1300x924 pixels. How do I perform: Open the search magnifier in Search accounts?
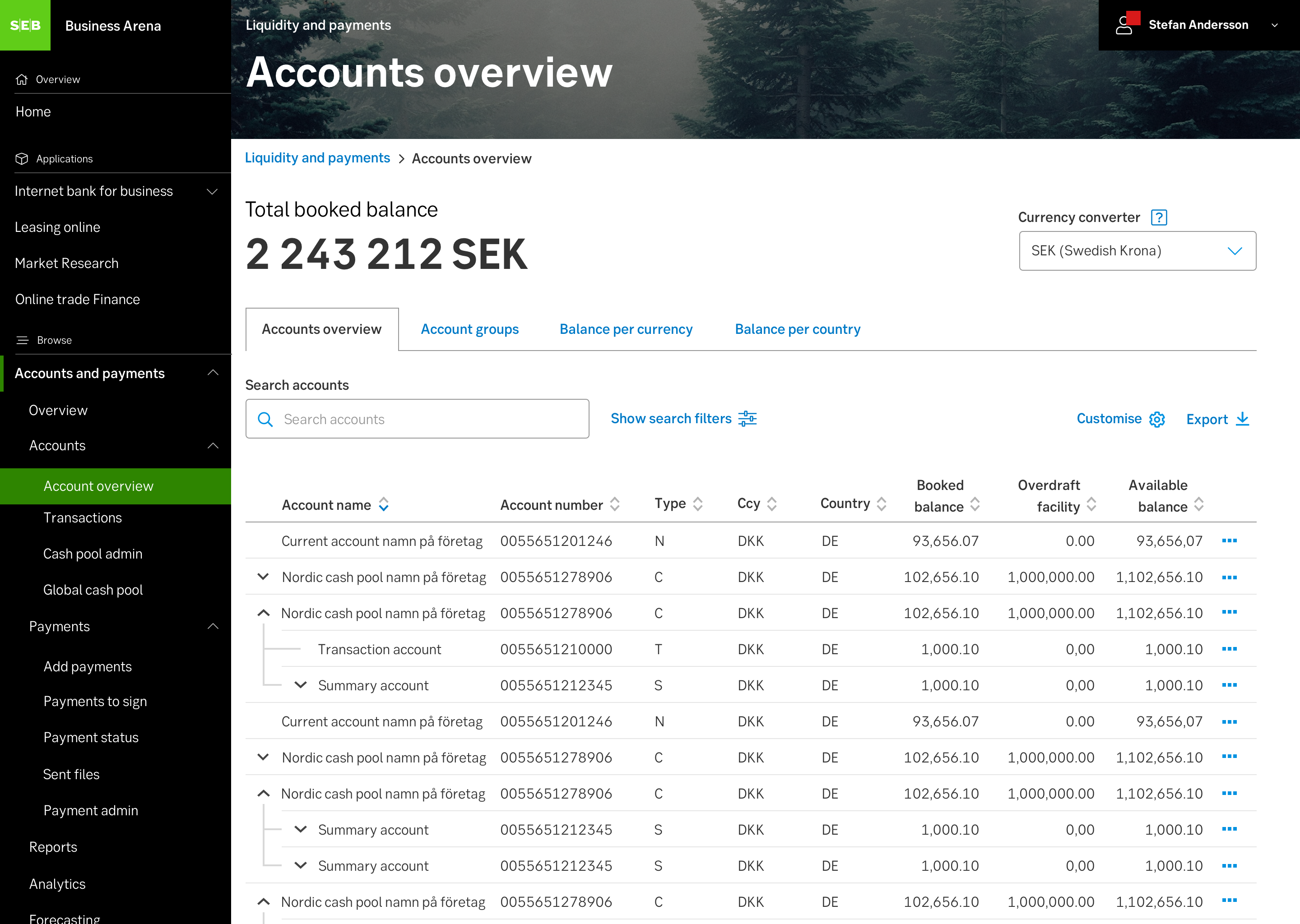[x=265, y=419]
